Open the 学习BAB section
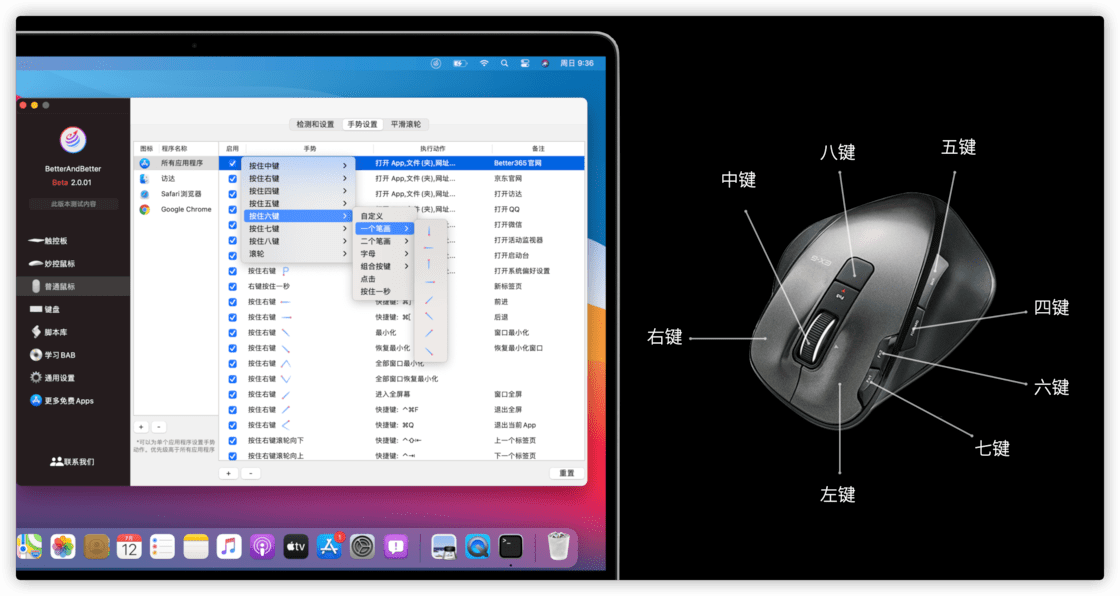This screenshot has height=596, width=1120. click(x=52, y=355)
